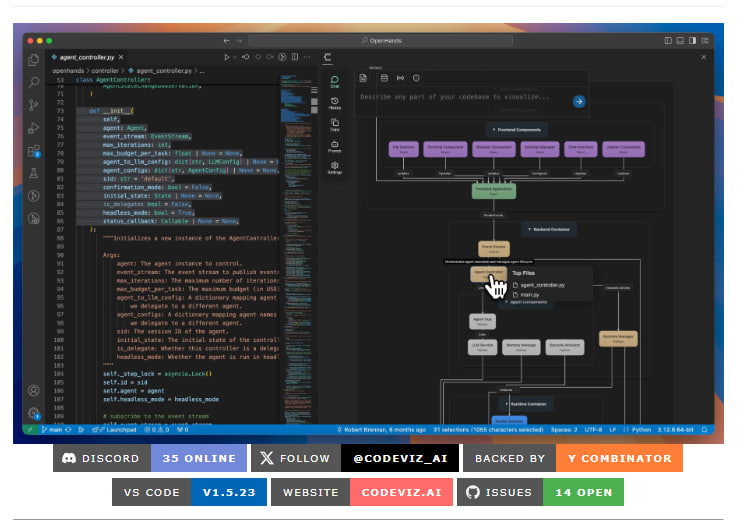740x520 pixels.
Task: Click the CodeViz Copy icon
Action: (335, 125)
